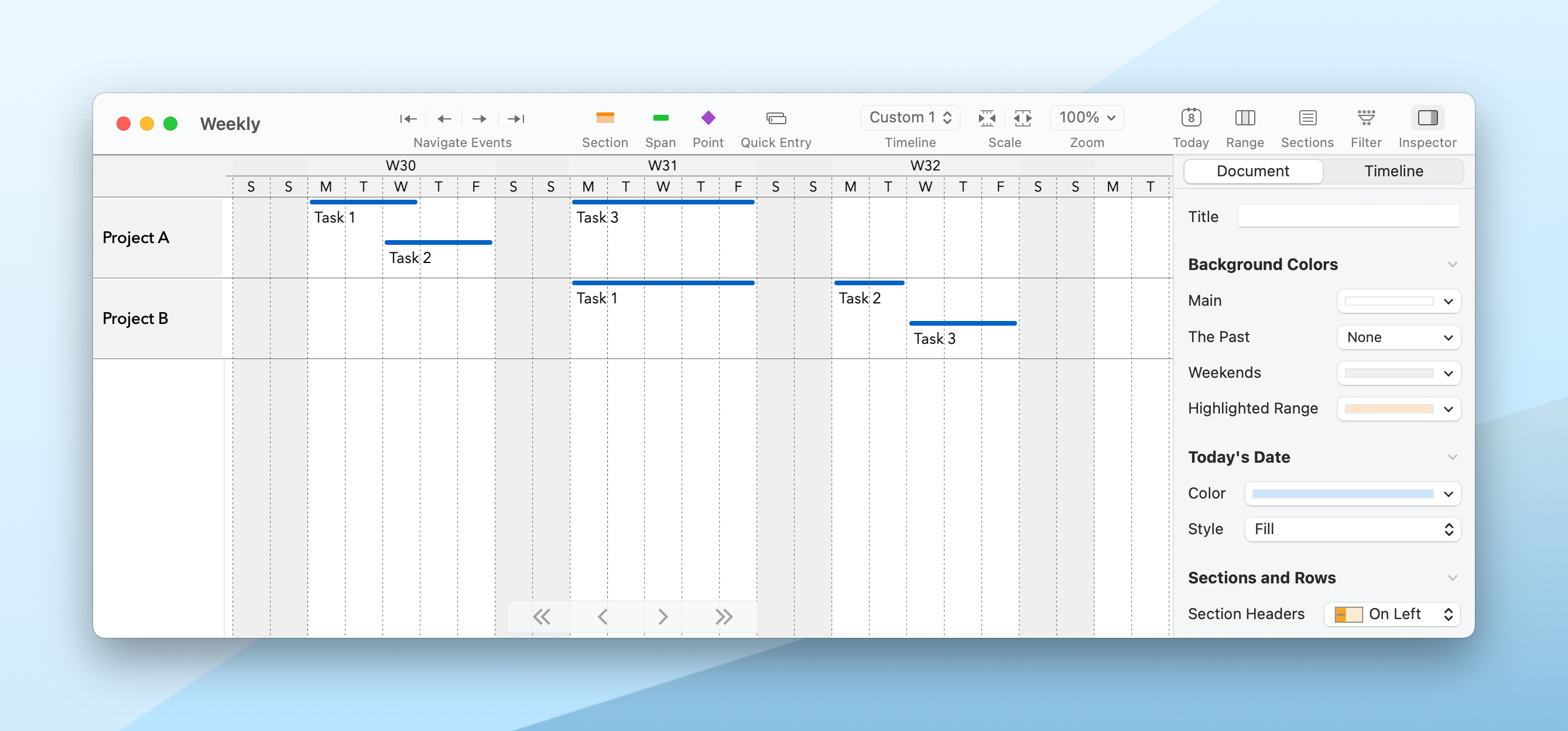Click the green Span tool icon

click(x=660, y=118)
